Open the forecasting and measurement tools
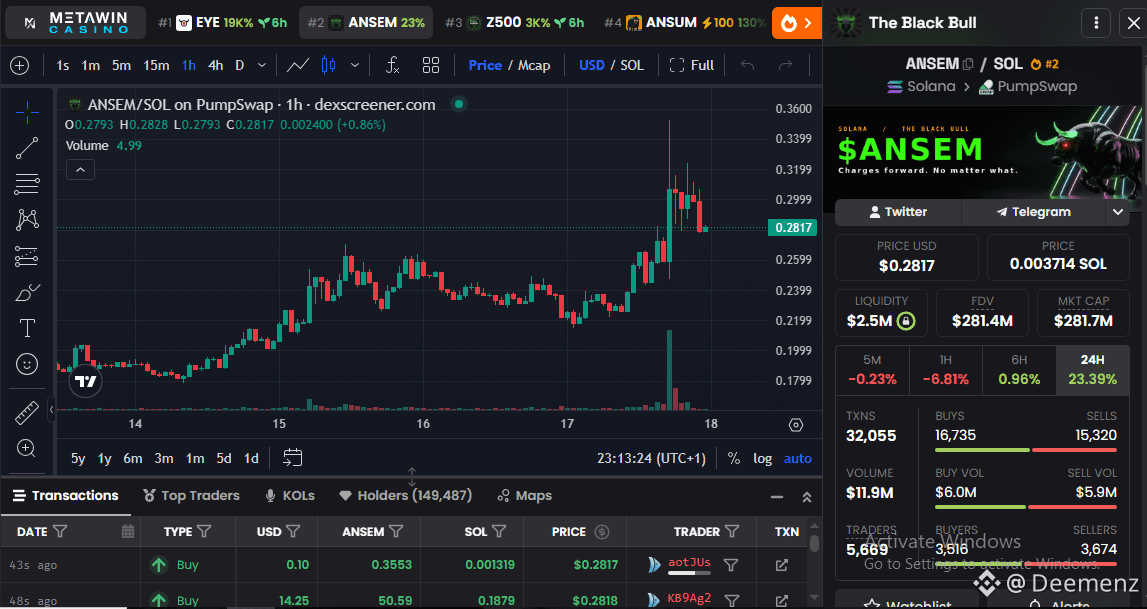The height and width of the screenshot is (609, 1147). 27,256
